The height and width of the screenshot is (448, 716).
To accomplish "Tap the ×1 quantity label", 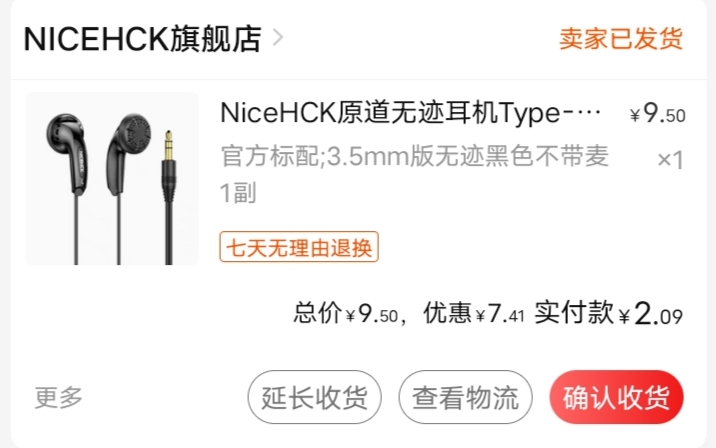I will tap(670, 160).
